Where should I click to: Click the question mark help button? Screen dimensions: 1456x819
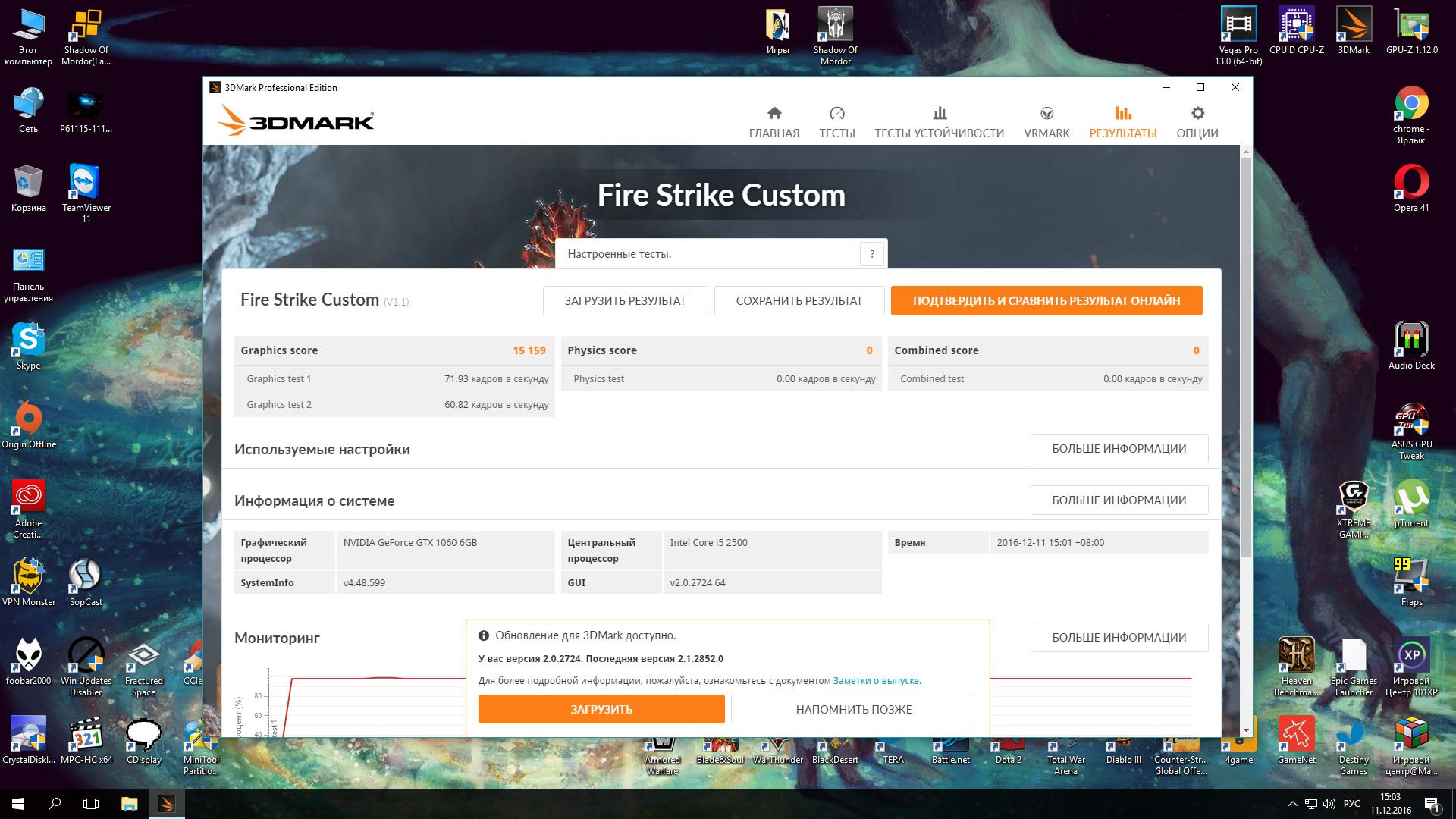(x=872, y=254)
